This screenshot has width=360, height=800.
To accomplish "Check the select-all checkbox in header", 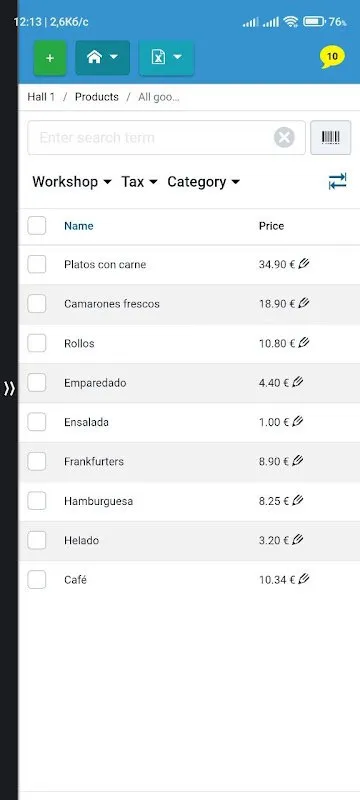I will [x=37, y=226].
